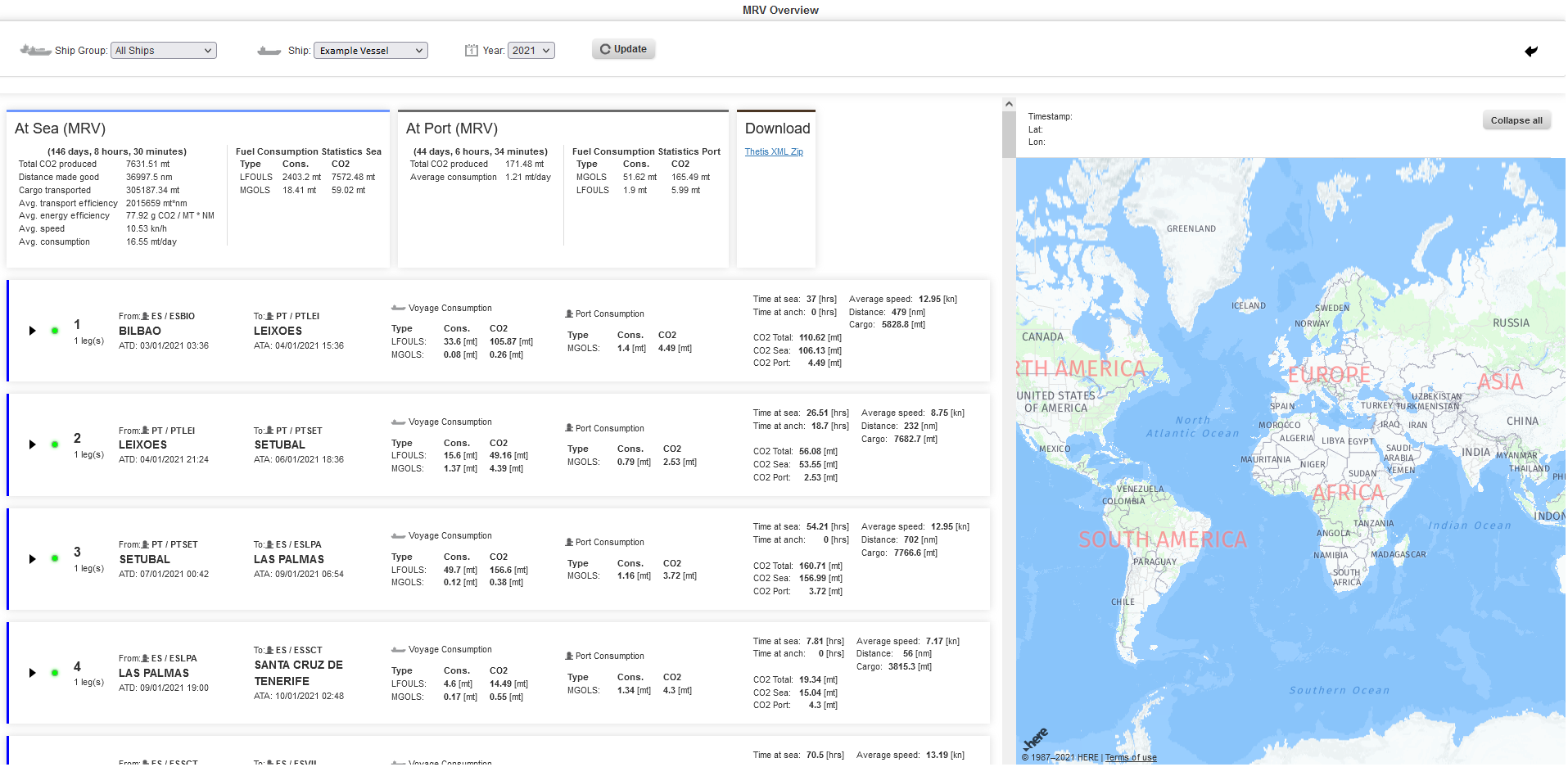Viewport: 1568px width, 767px height.
Task: Click the green status dot of voyage 1
Action: (55, 331)
